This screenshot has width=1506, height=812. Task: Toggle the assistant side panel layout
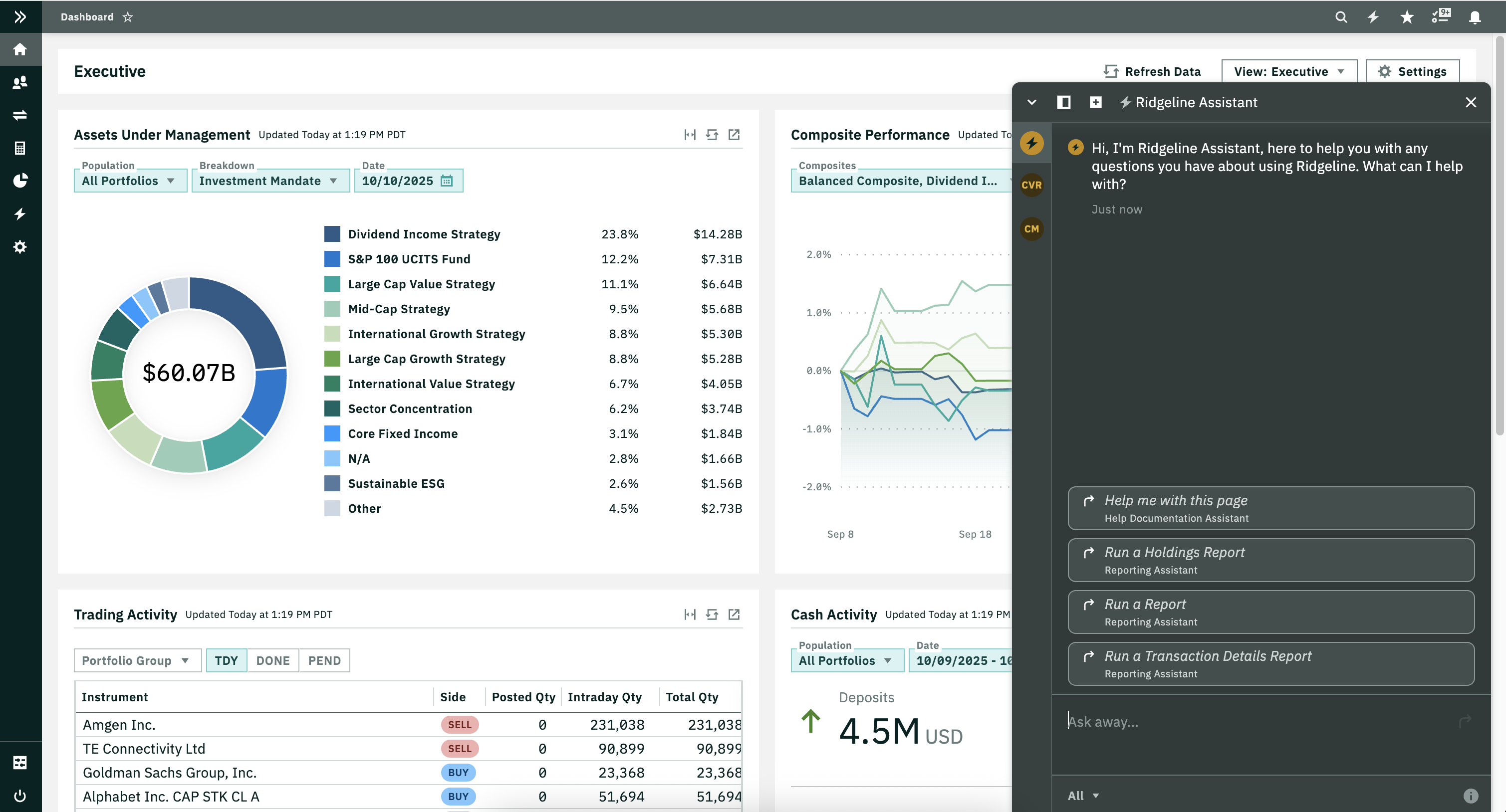click(1063, 102)
